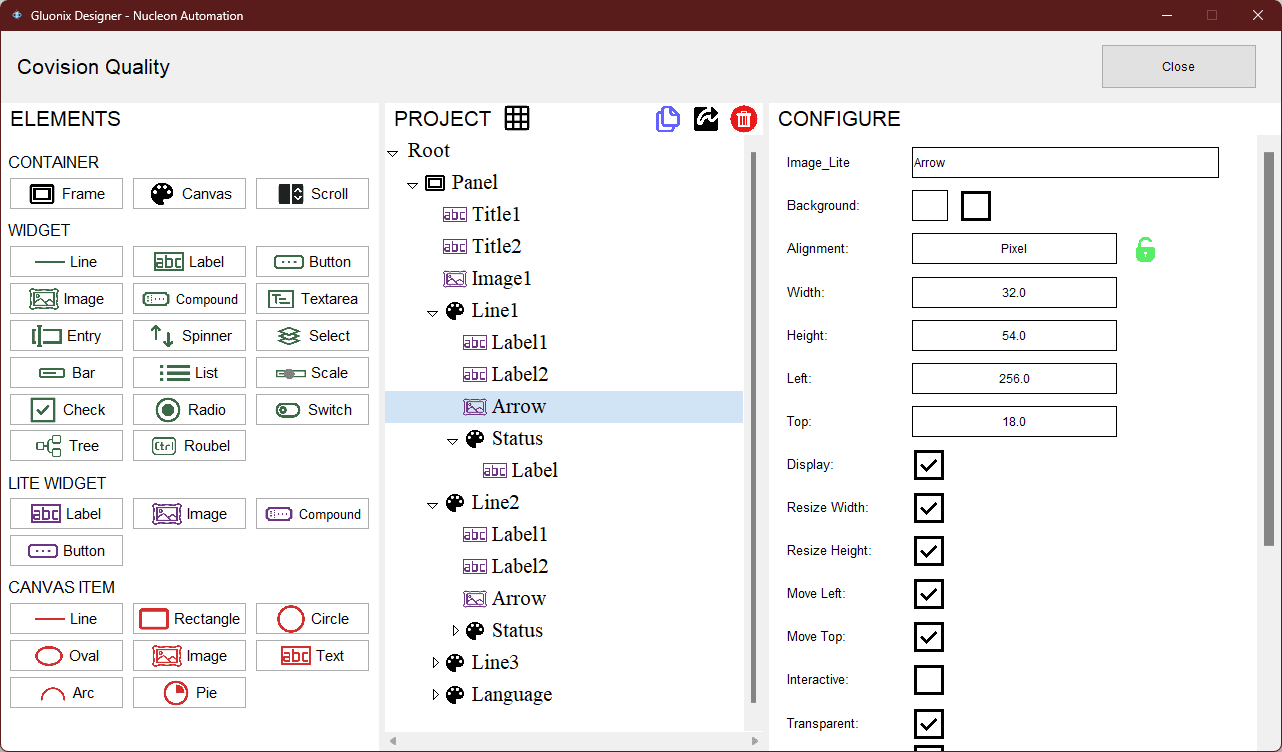Viewport: 1282px width, 752px height.
Task: Uncheck the Transparent option
Action: 928,723
